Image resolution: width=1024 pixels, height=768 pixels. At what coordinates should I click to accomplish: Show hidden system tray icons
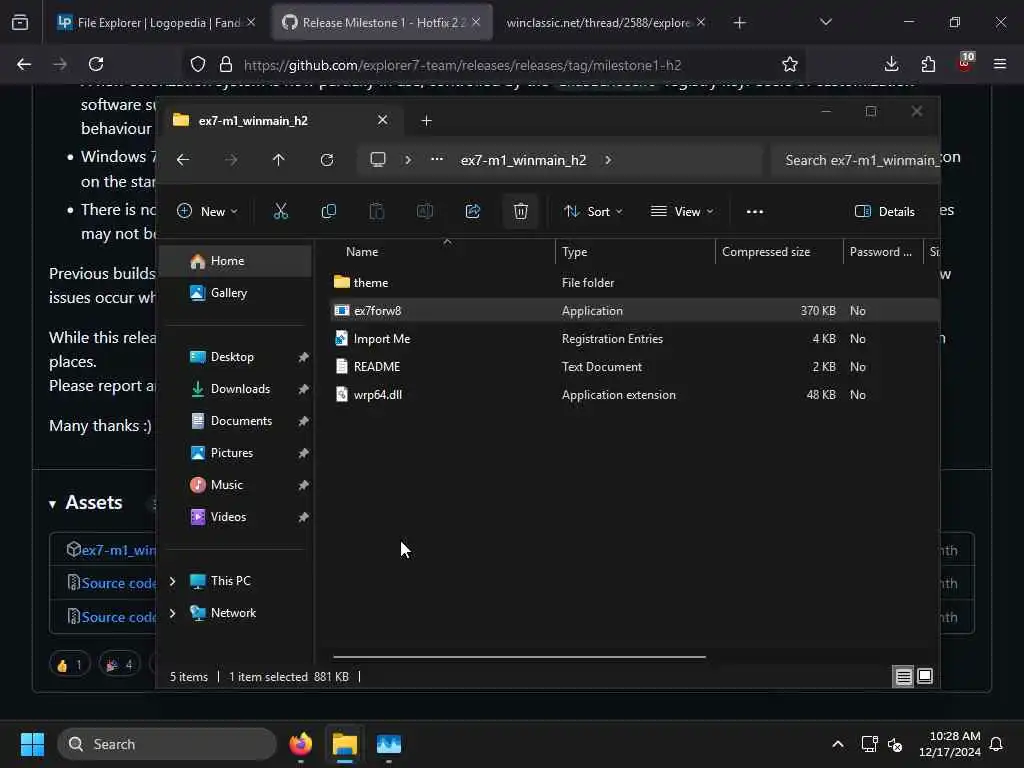tap(837, 744)
